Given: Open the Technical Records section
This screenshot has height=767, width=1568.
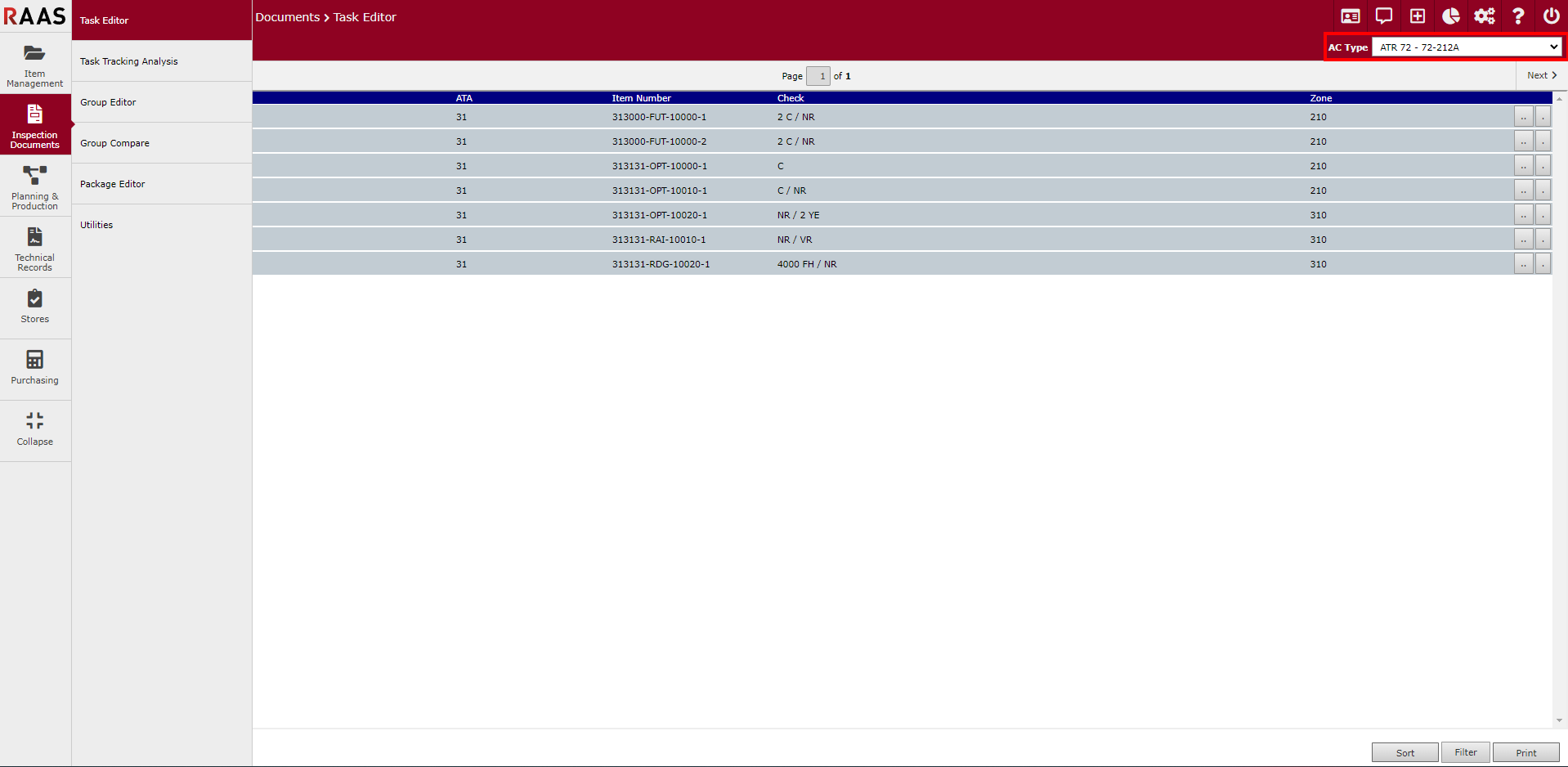Looking at the screenshot, I should (34, 247).
